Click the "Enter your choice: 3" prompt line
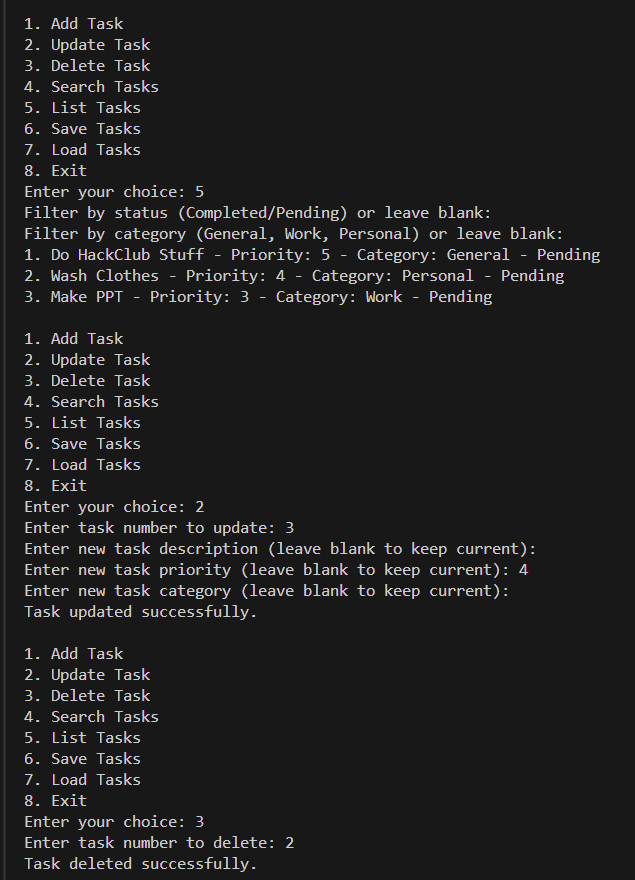 (114, 822)
